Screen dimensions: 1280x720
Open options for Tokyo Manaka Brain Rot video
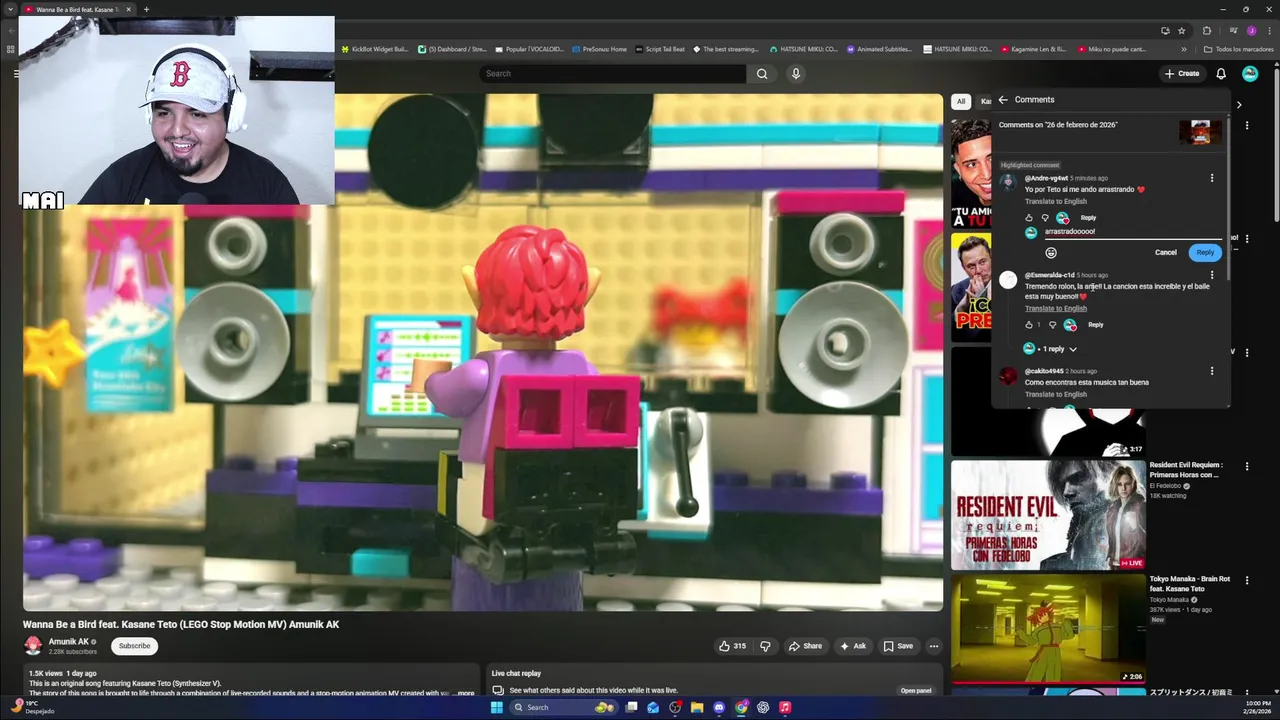point(1247,580)
